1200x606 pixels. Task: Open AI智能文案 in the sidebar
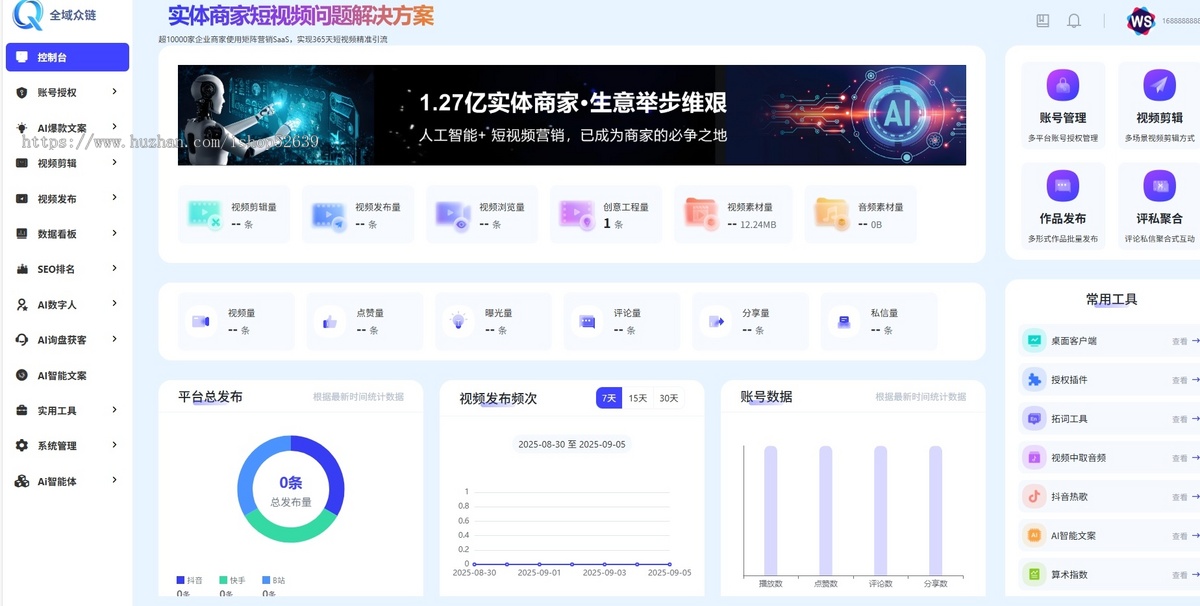pyautogui.click(x=67, y=375)
